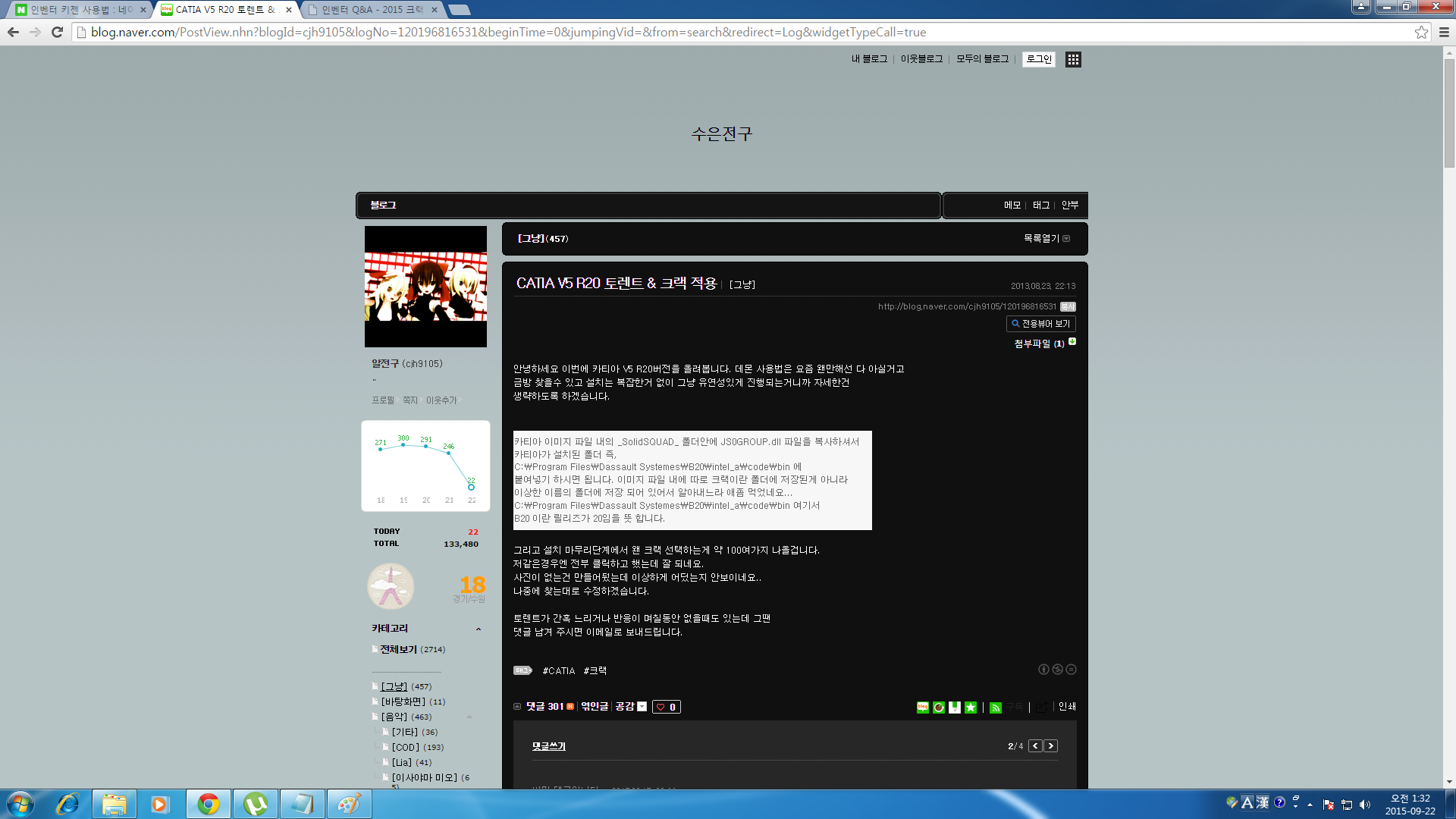Add post to bookmarks green star icon

point(971,707)
